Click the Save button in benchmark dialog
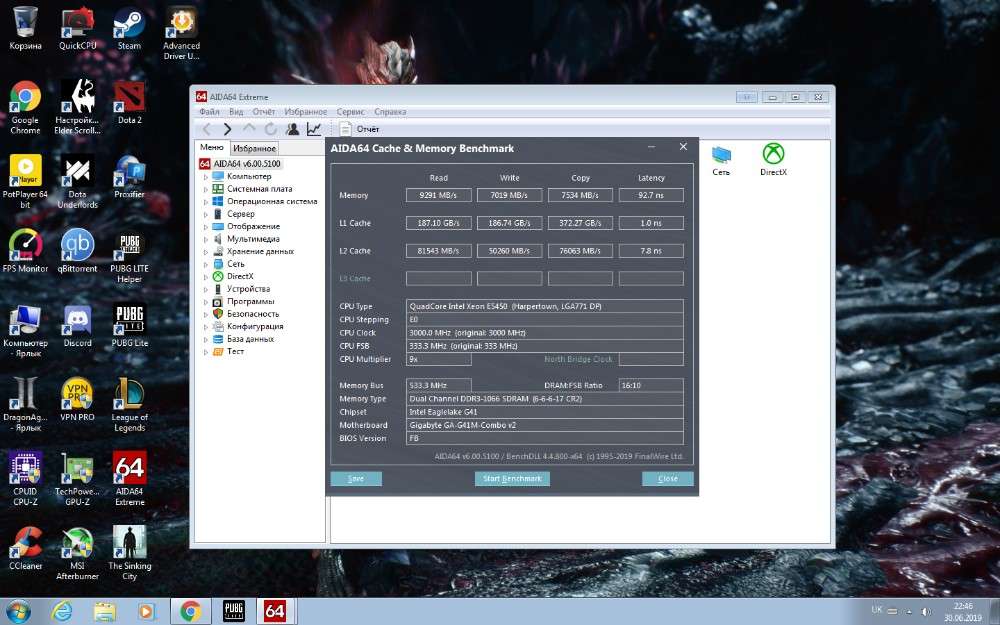Image resolution: width=1000 pixels, height=625 pixels. pyautogui.click(x=356, y=479)
